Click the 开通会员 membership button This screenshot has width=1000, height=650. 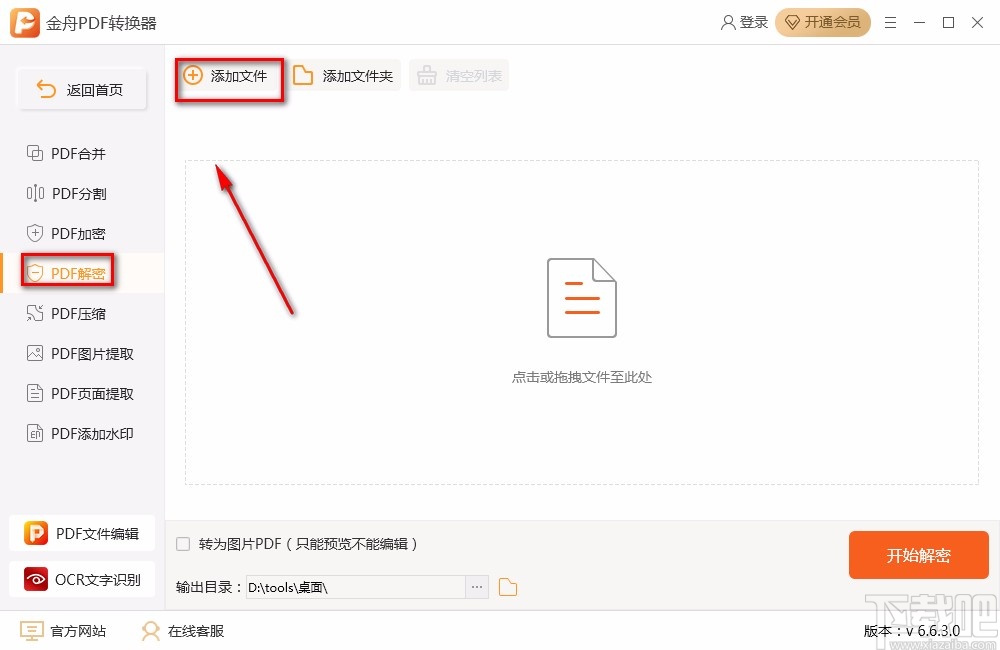(x=823, y=22)
